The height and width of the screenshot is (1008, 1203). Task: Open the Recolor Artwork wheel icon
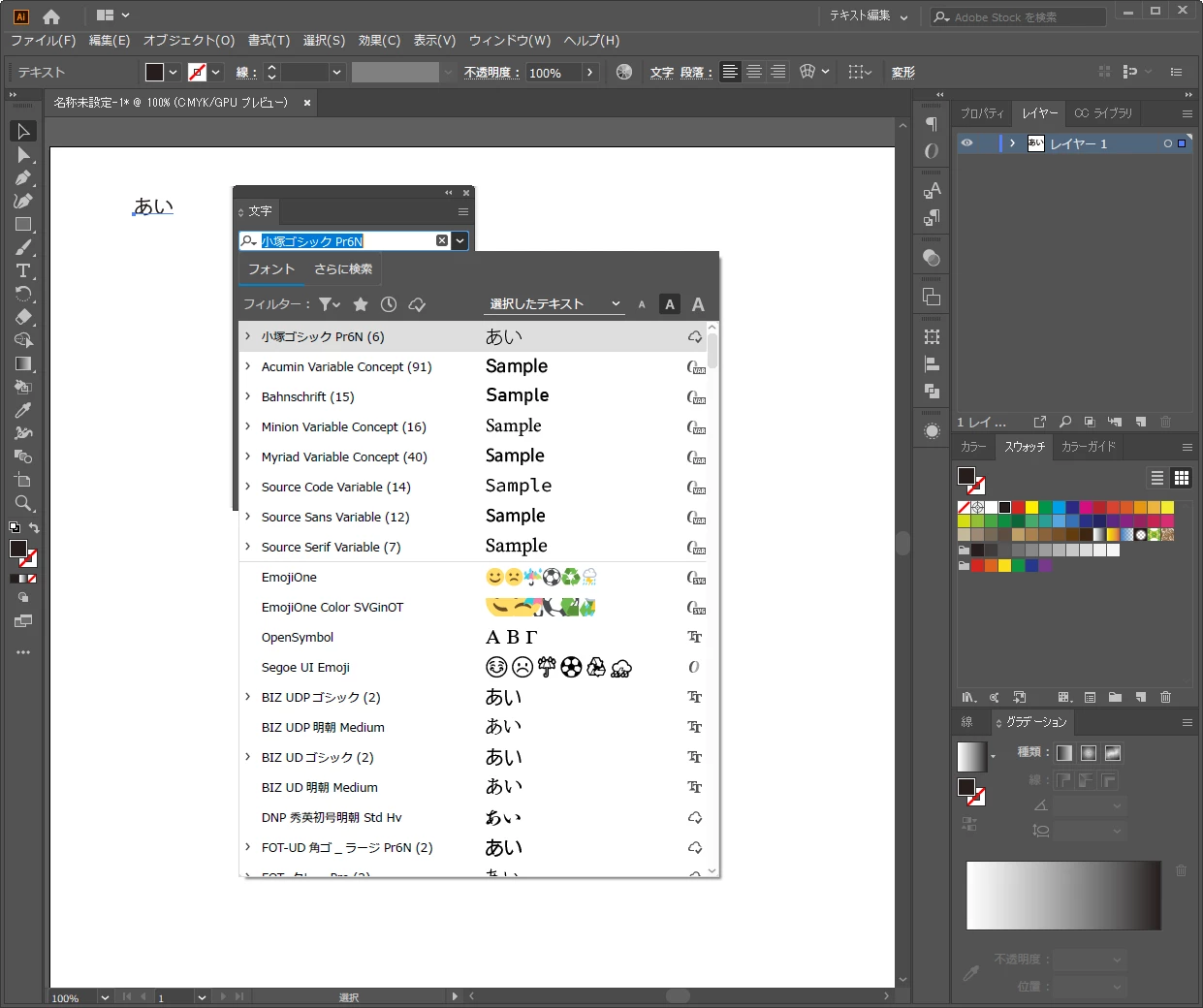(x=624, y=72)
